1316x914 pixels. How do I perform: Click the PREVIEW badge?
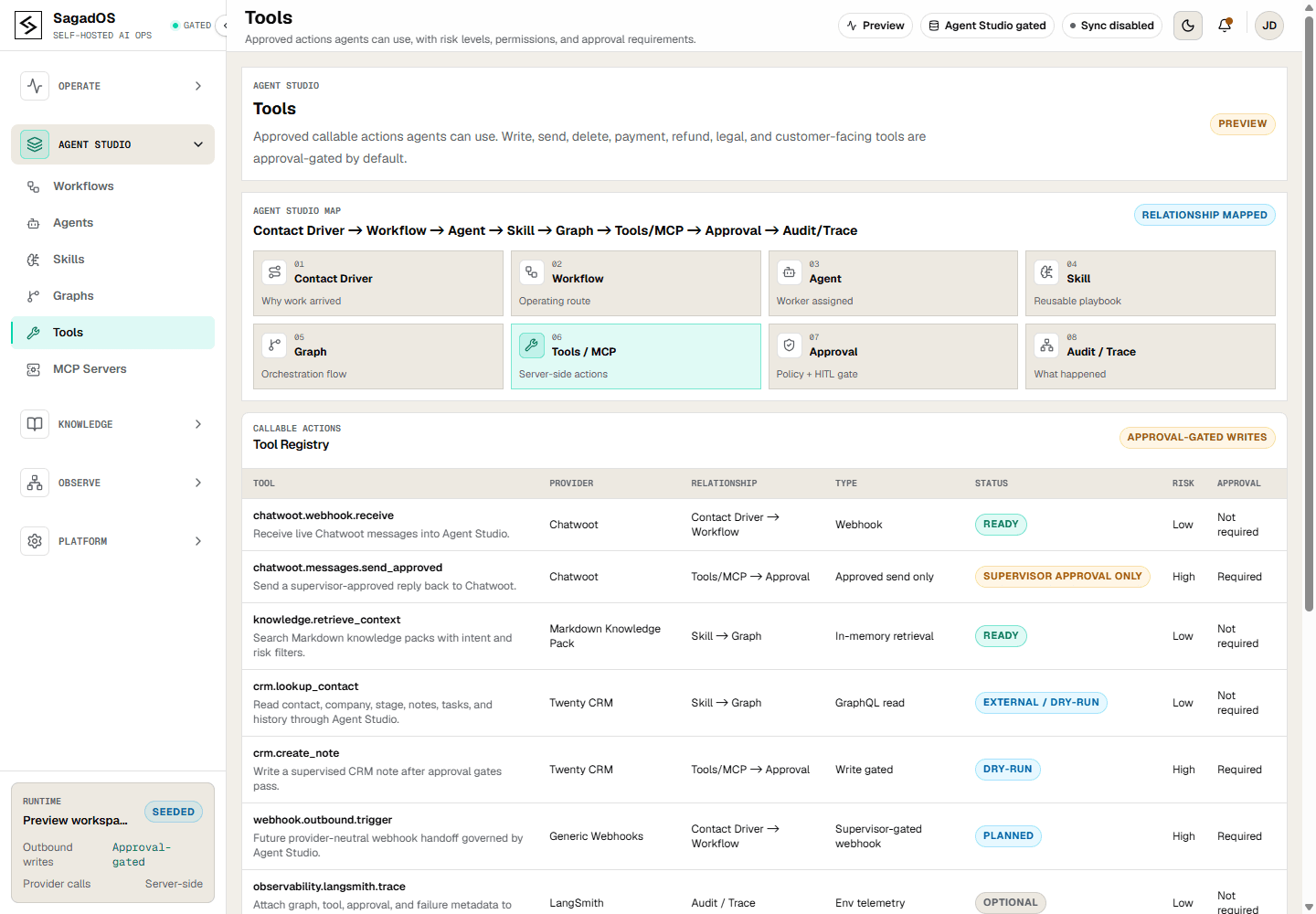point(1242,124)
